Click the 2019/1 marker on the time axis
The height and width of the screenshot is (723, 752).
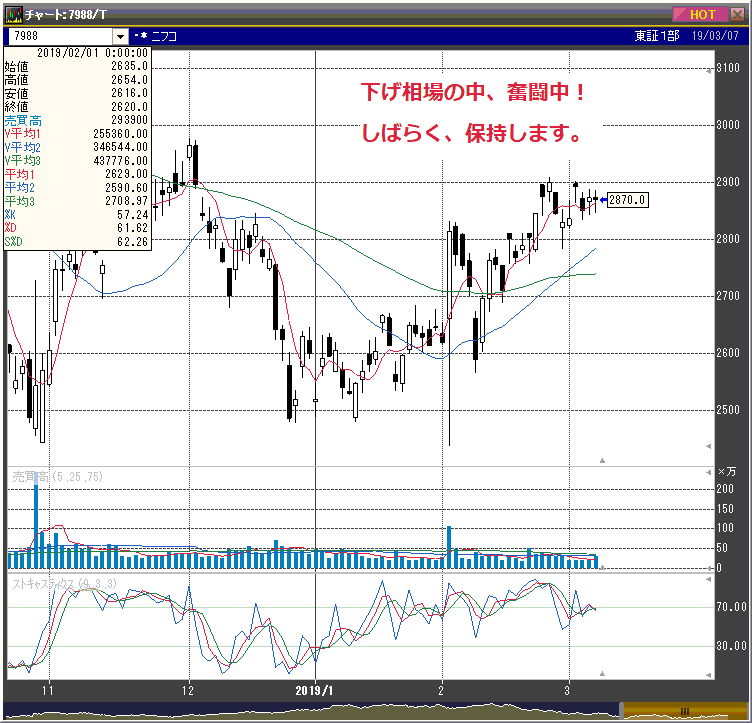(x=314, y=690)
